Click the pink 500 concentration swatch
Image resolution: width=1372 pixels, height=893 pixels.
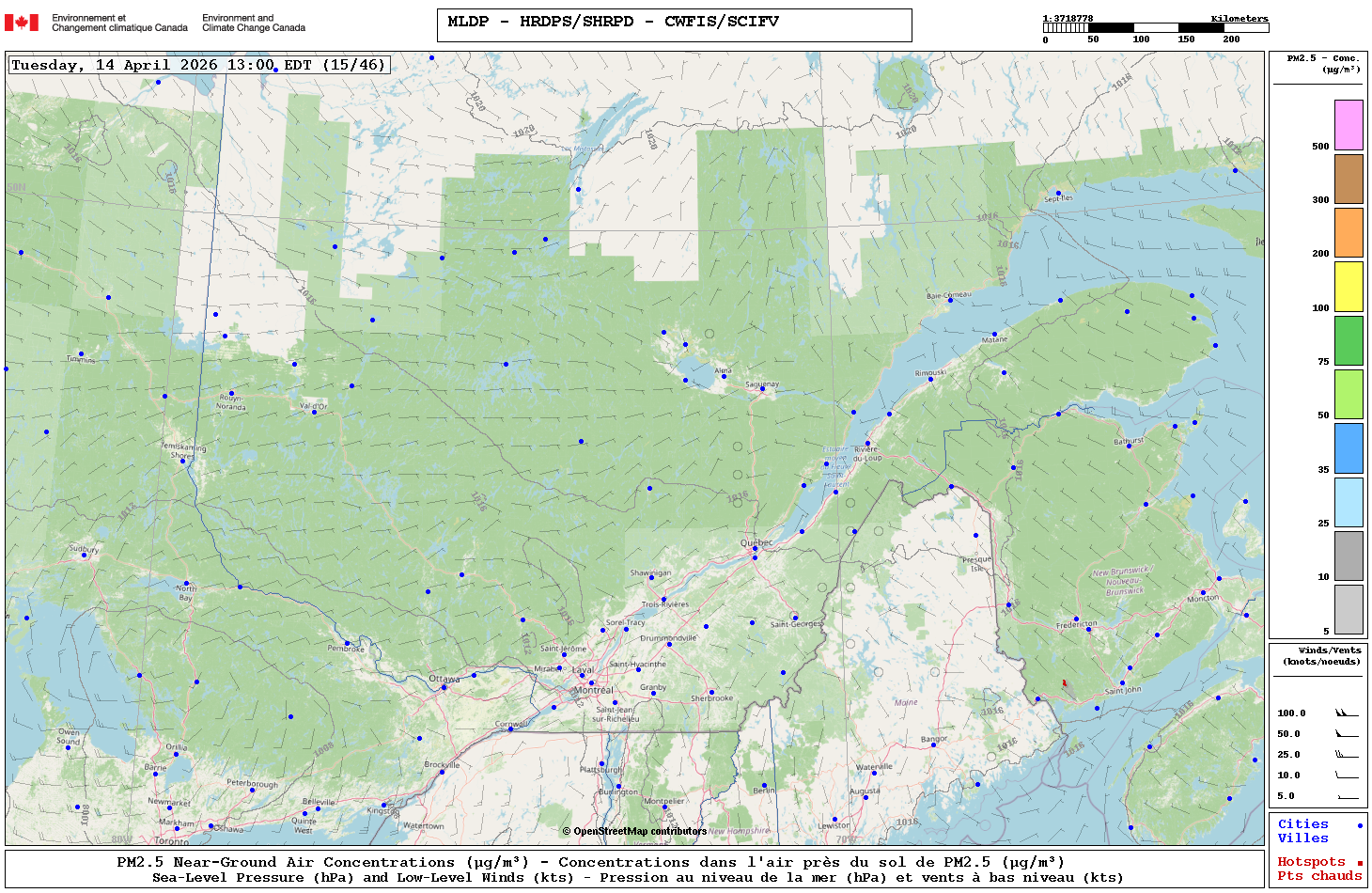click(1349, 125)
